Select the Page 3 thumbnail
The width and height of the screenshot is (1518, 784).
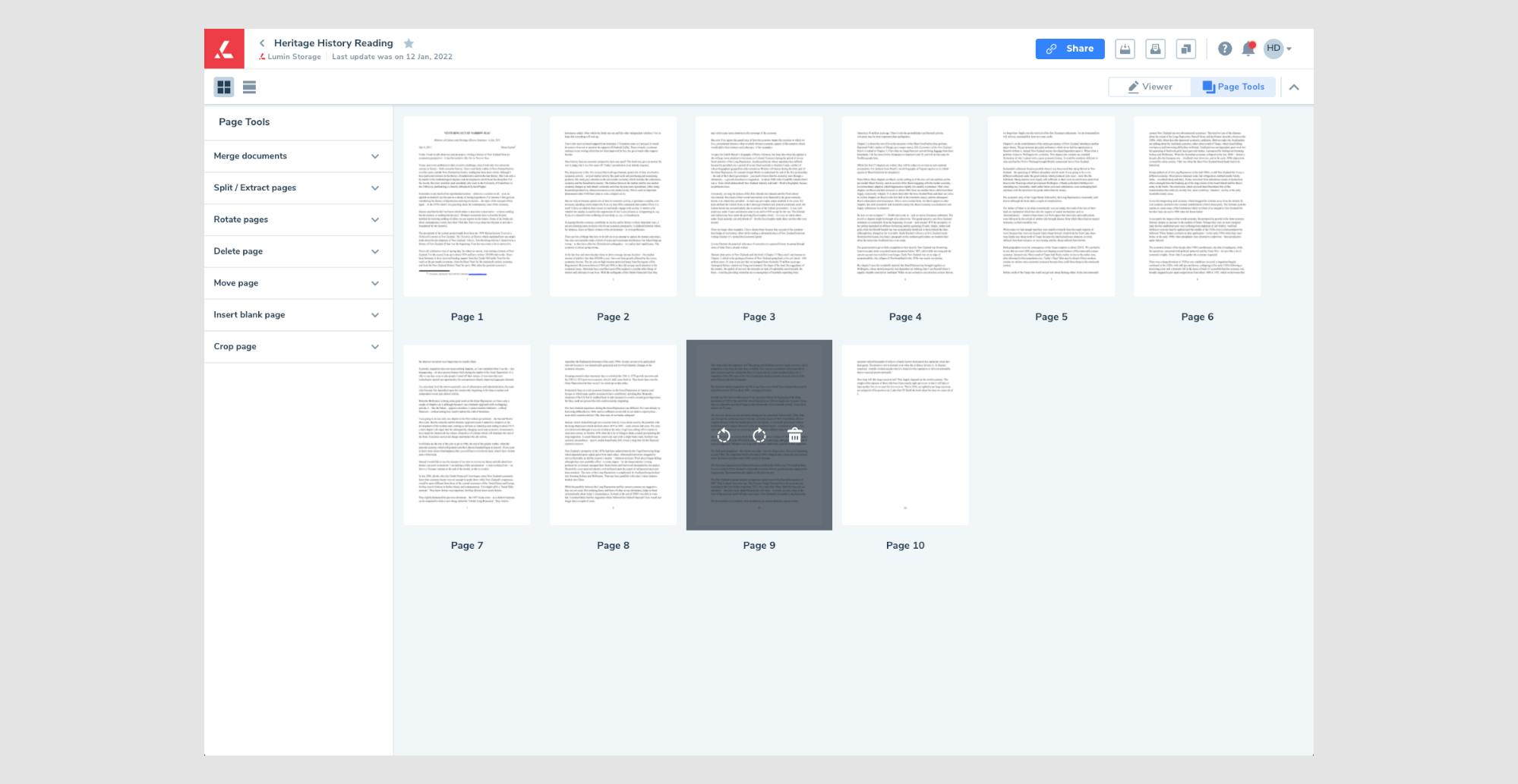click(x=759, y=206)
